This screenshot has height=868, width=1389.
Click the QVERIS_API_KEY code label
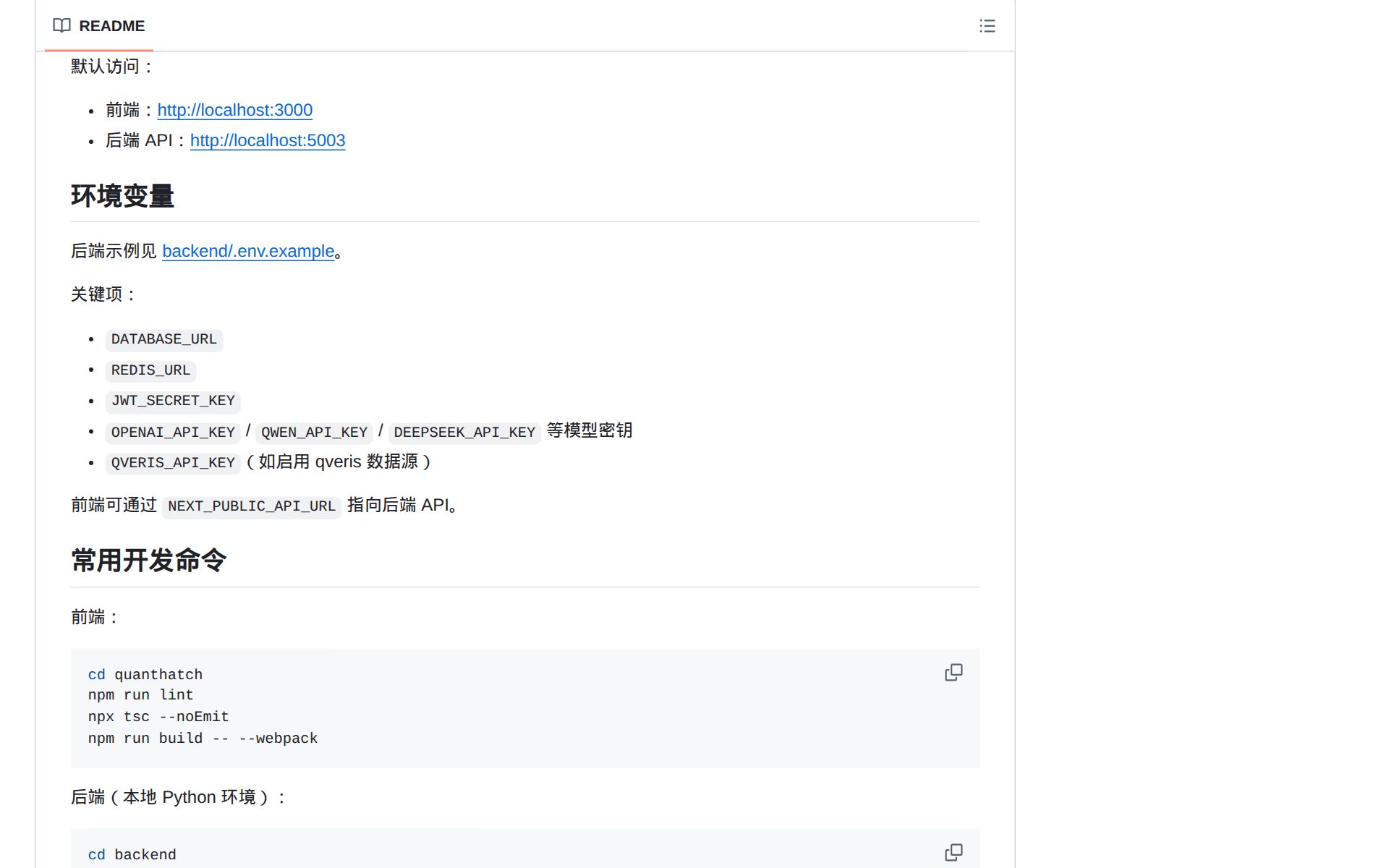pos(173,463)
